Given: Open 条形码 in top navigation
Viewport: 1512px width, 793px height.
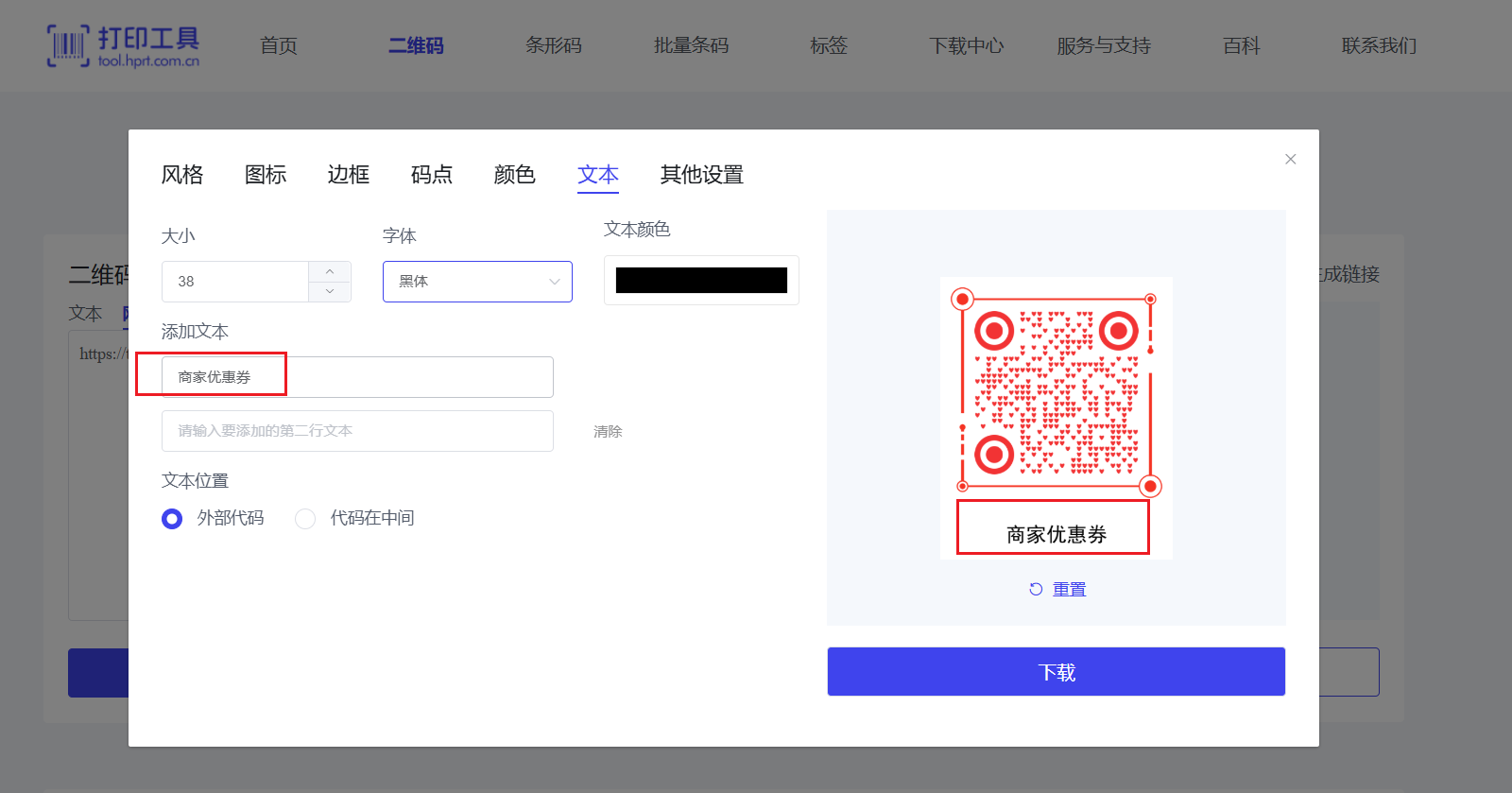Looking at the screenshot, I should 554,45.
